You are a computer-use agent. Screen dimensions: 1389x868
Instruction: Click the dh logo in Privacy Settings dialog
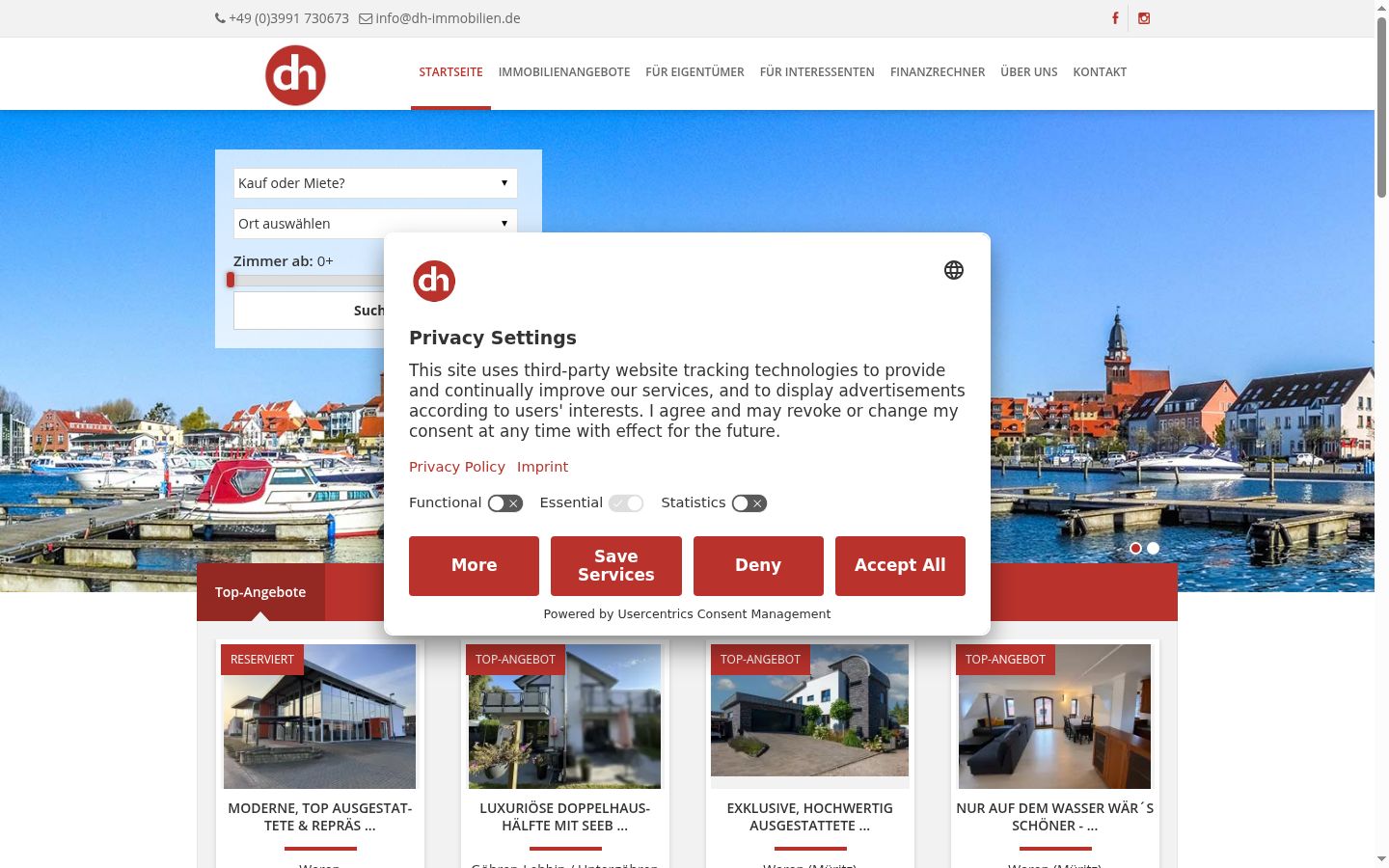[x=434, y=281]
